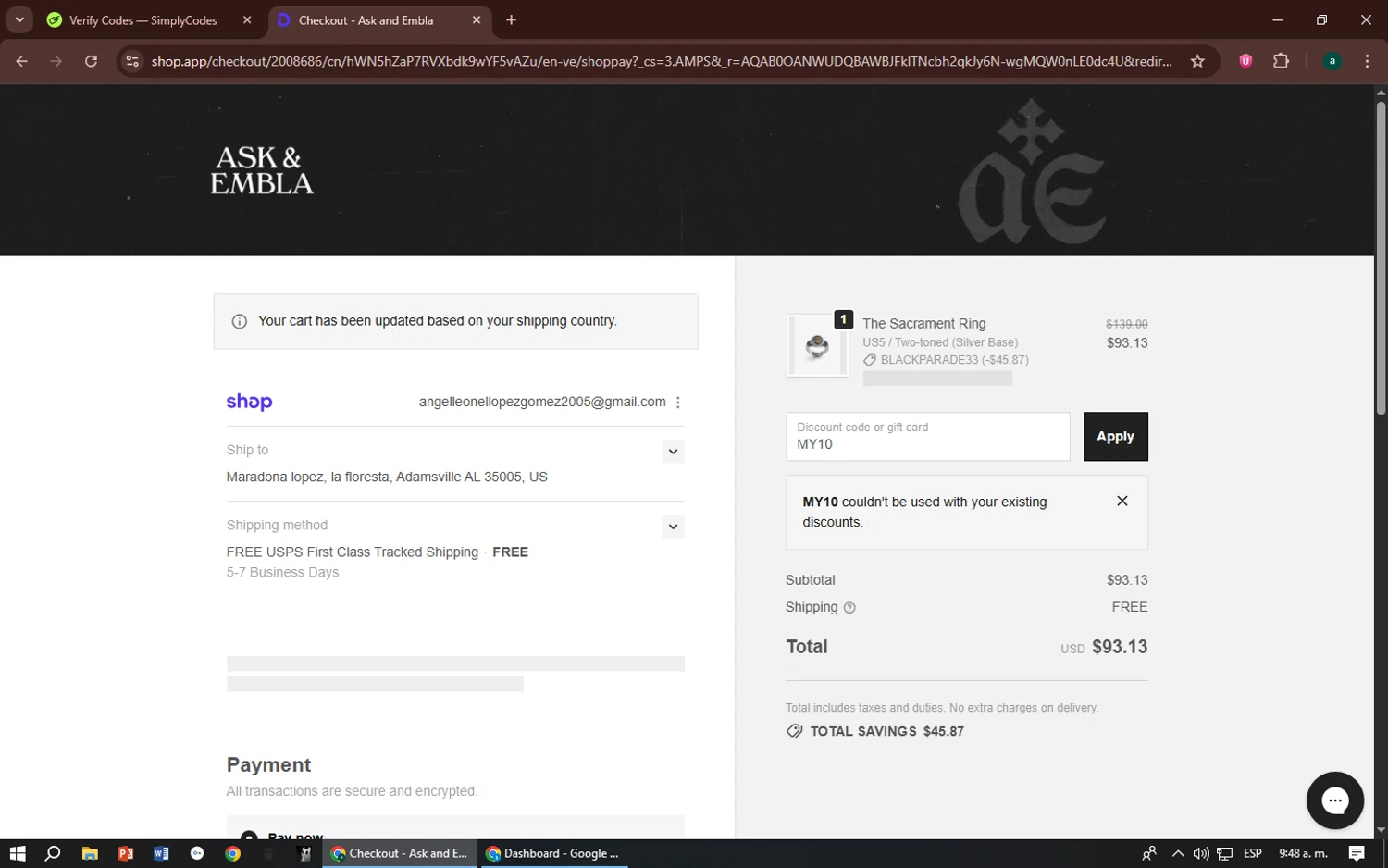
Task: Focus the discount code input field
Action: point(927,436)
